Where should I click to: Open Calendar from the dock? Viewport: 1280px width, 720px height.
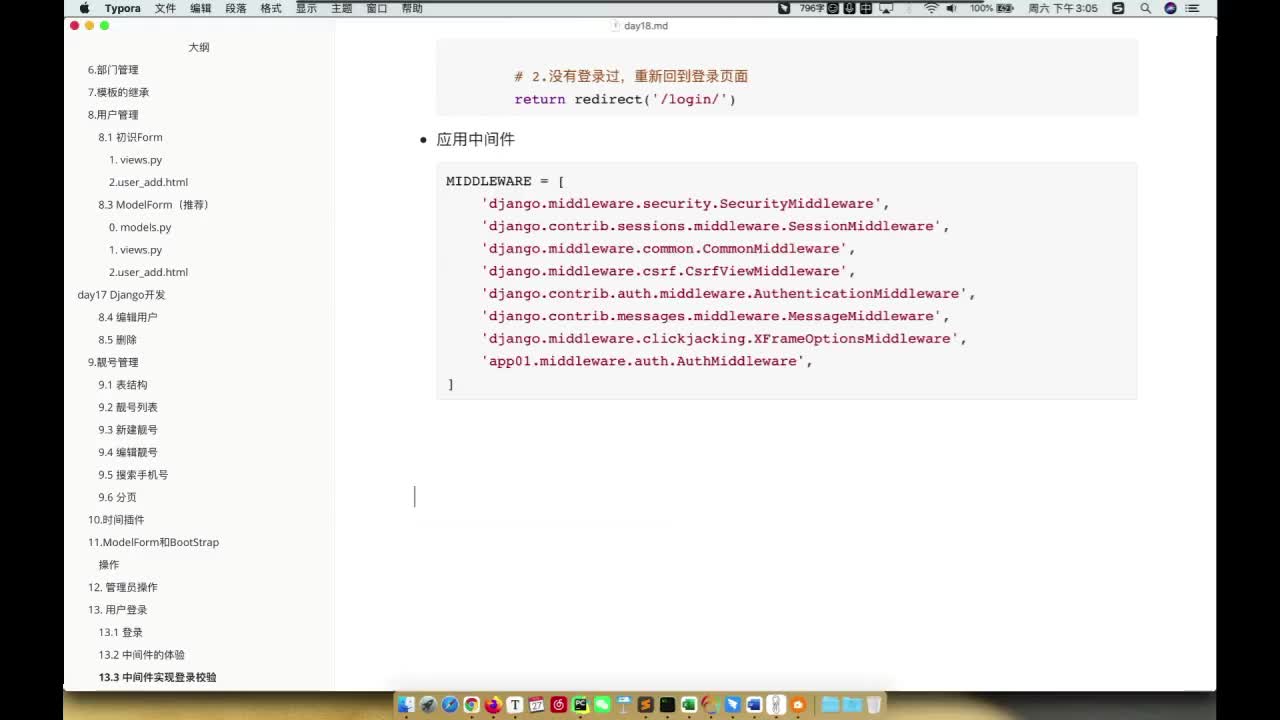click(x=537, y=705)
